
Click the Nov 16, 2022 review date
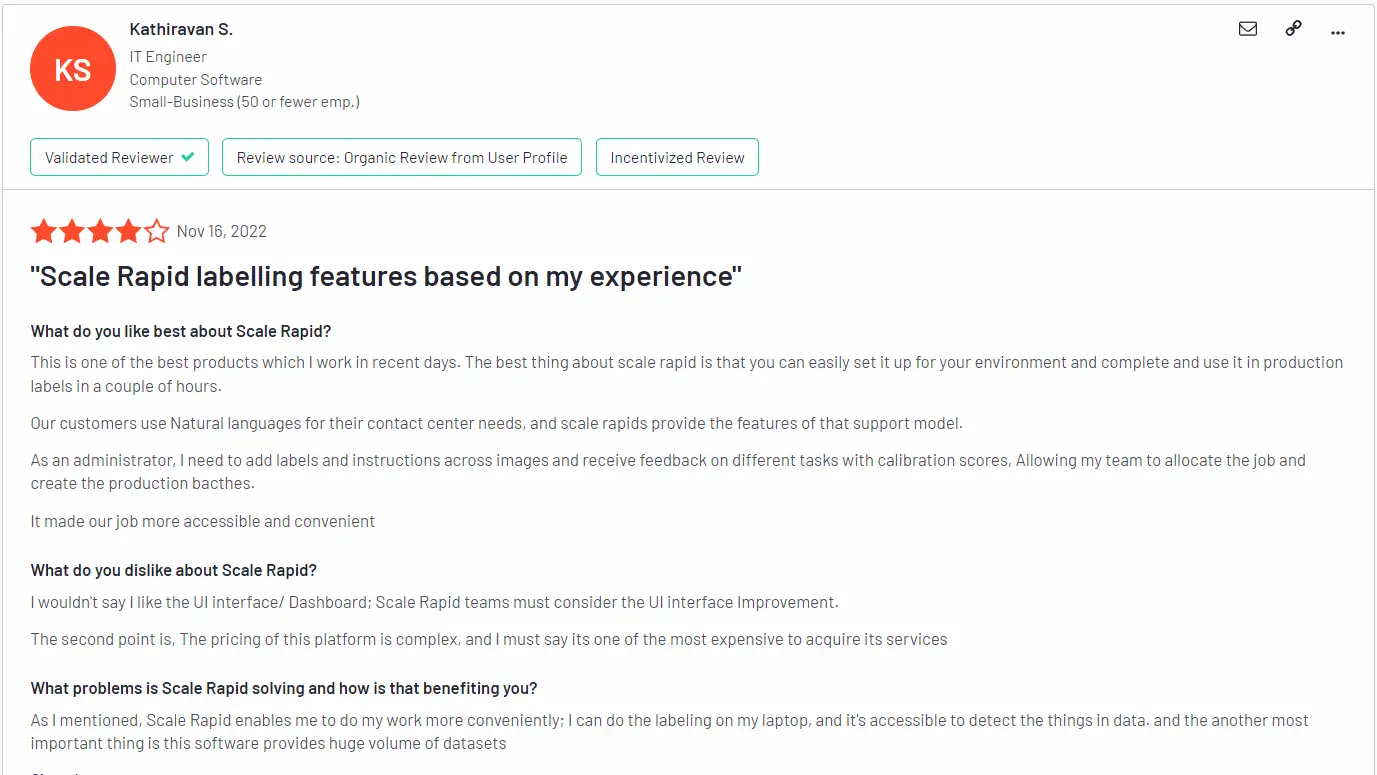click(x=222, y=232)
